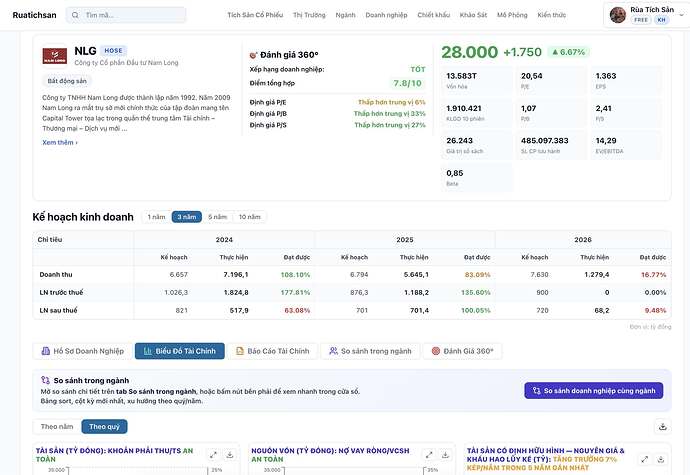Screen dimensions: 690x475
Task: Switch charts to Theo quý
Action: (104, 427)
